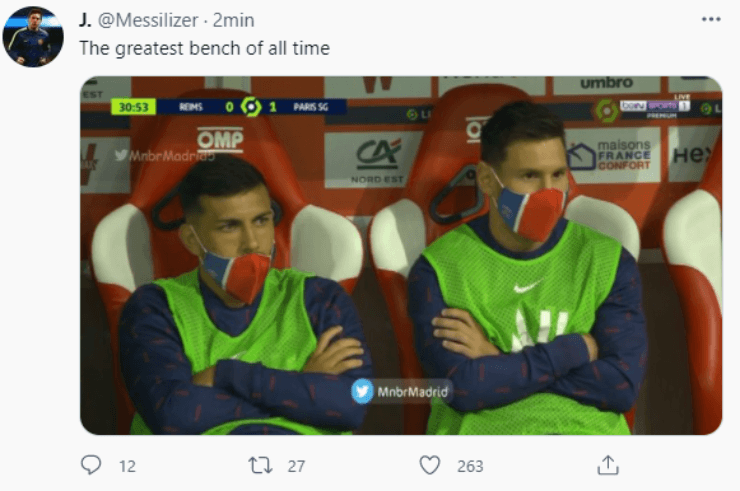Like the tweet with the heart icon
Image resolution: width=740 pixels, height=491 pixels.
pos(430,465)
